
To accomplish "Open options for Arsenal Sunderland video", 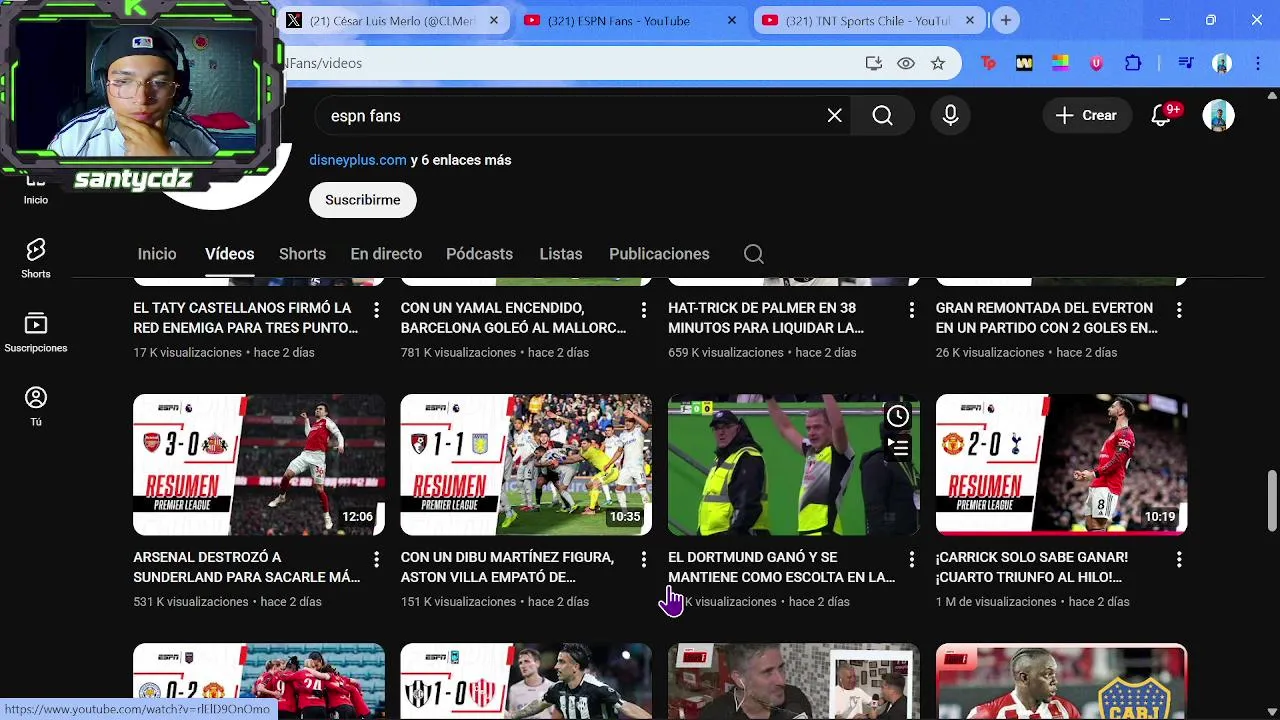I will coord(376,560).
